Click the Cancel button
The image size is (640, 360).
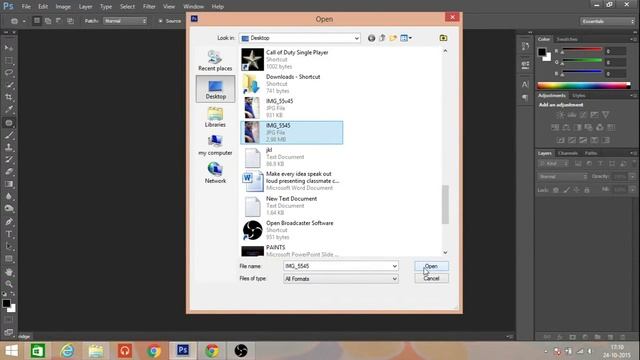click(431, 278)
